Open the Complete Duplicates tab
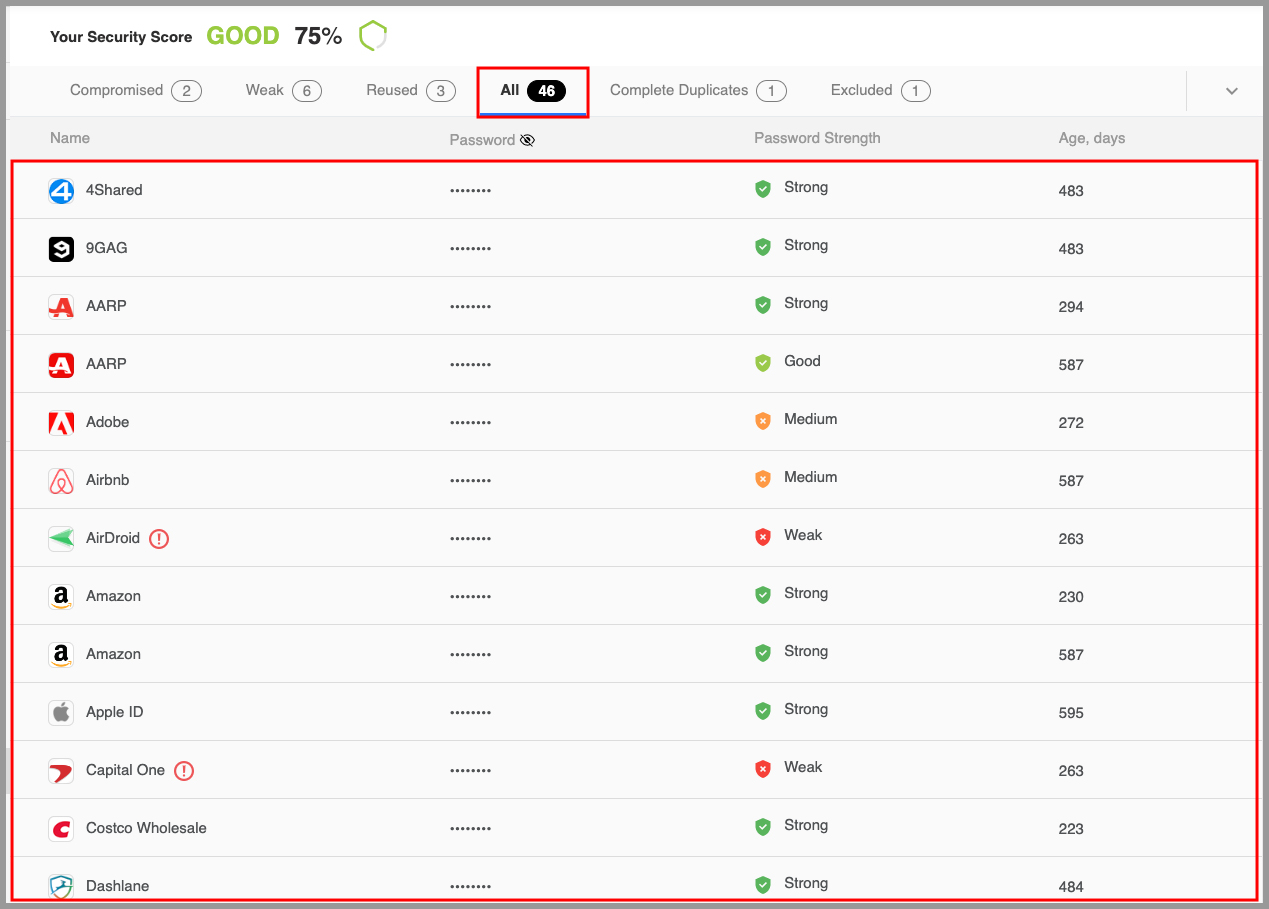 pos(698,90)
